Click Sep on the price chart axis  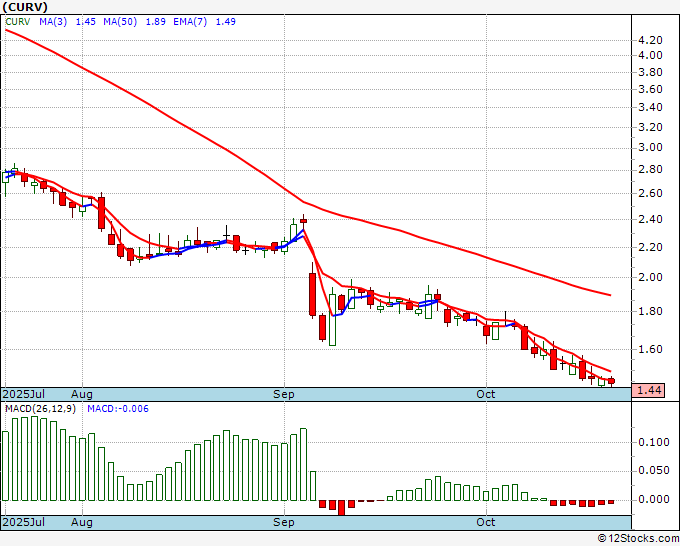pyautogui.click(x=284, y=394)
